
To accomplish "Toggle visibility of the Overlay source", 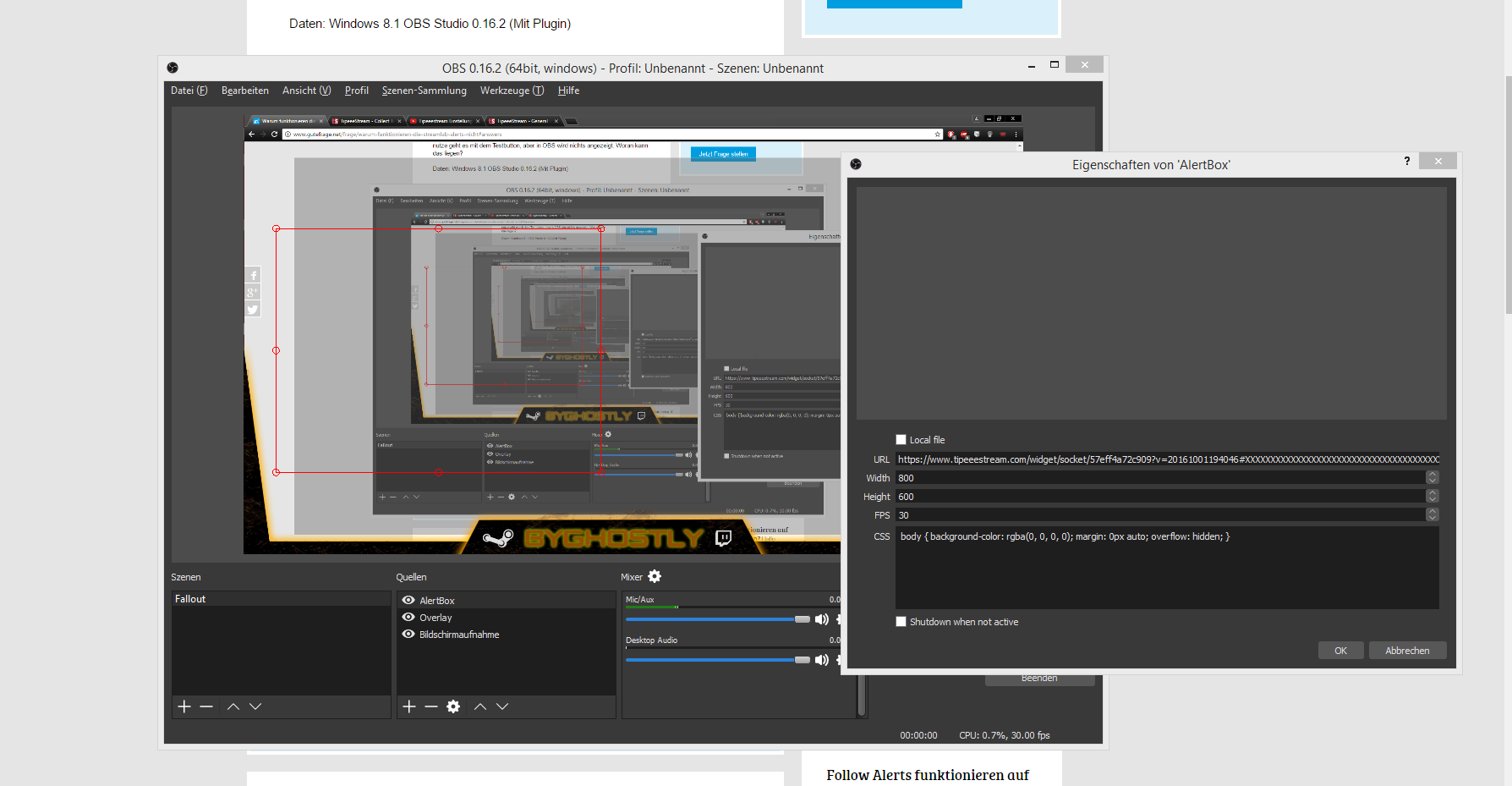I will [408, 617].
